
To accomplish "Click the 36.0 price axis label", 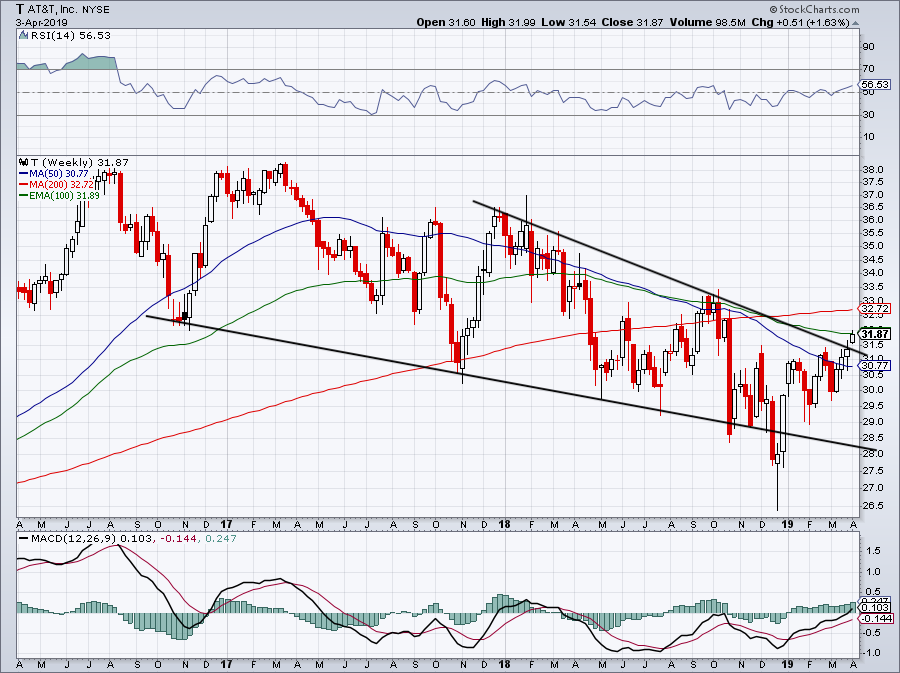I will click(x=872, y=220).
